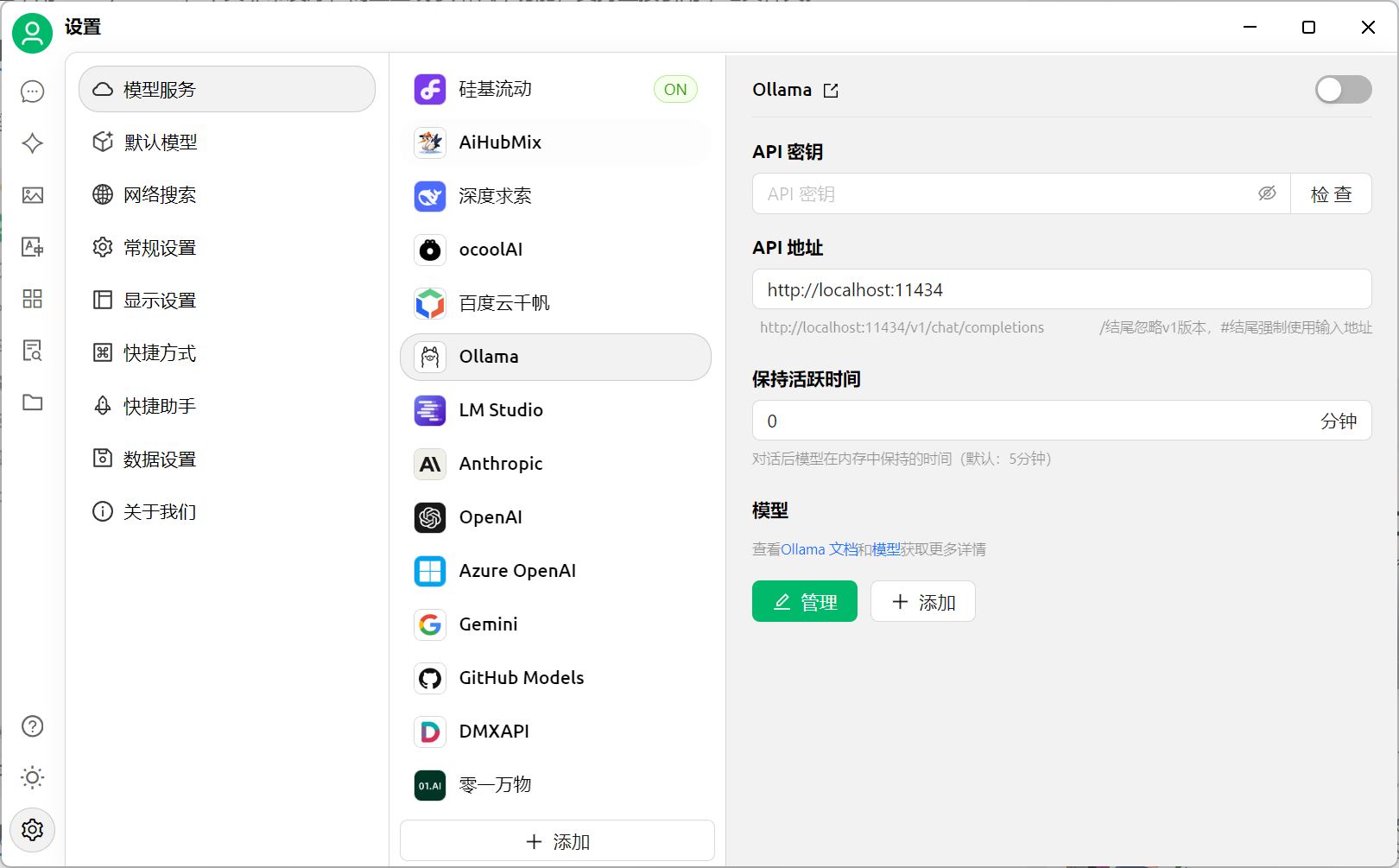The height and width of the screenshot is (868, 1399).
Task: Open 快捷方式 settings section
Action: [x=227, y=352]
